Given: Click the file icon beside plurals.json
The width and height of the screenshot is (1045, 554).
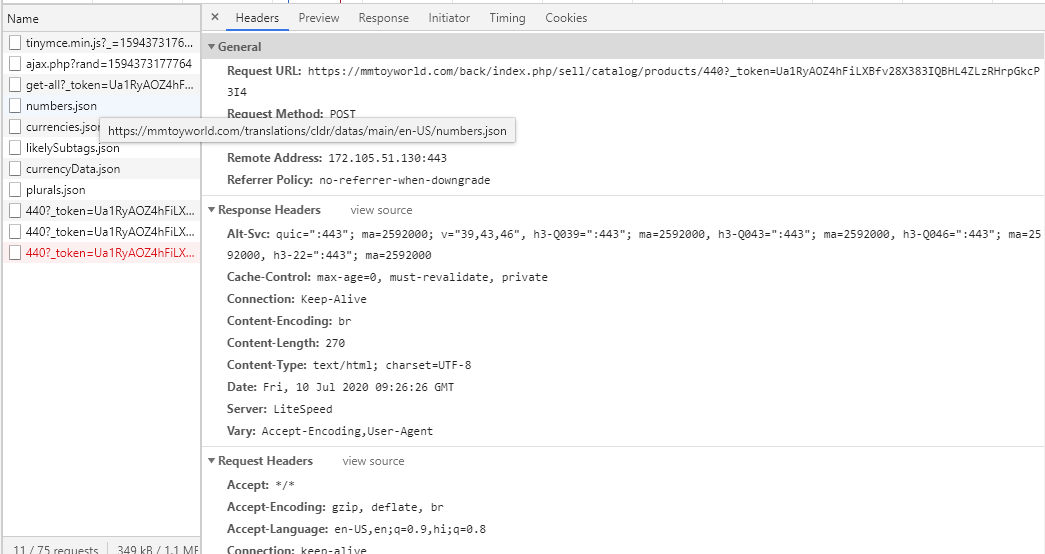Looking at the screenshot, I should [x=15, y=190].
